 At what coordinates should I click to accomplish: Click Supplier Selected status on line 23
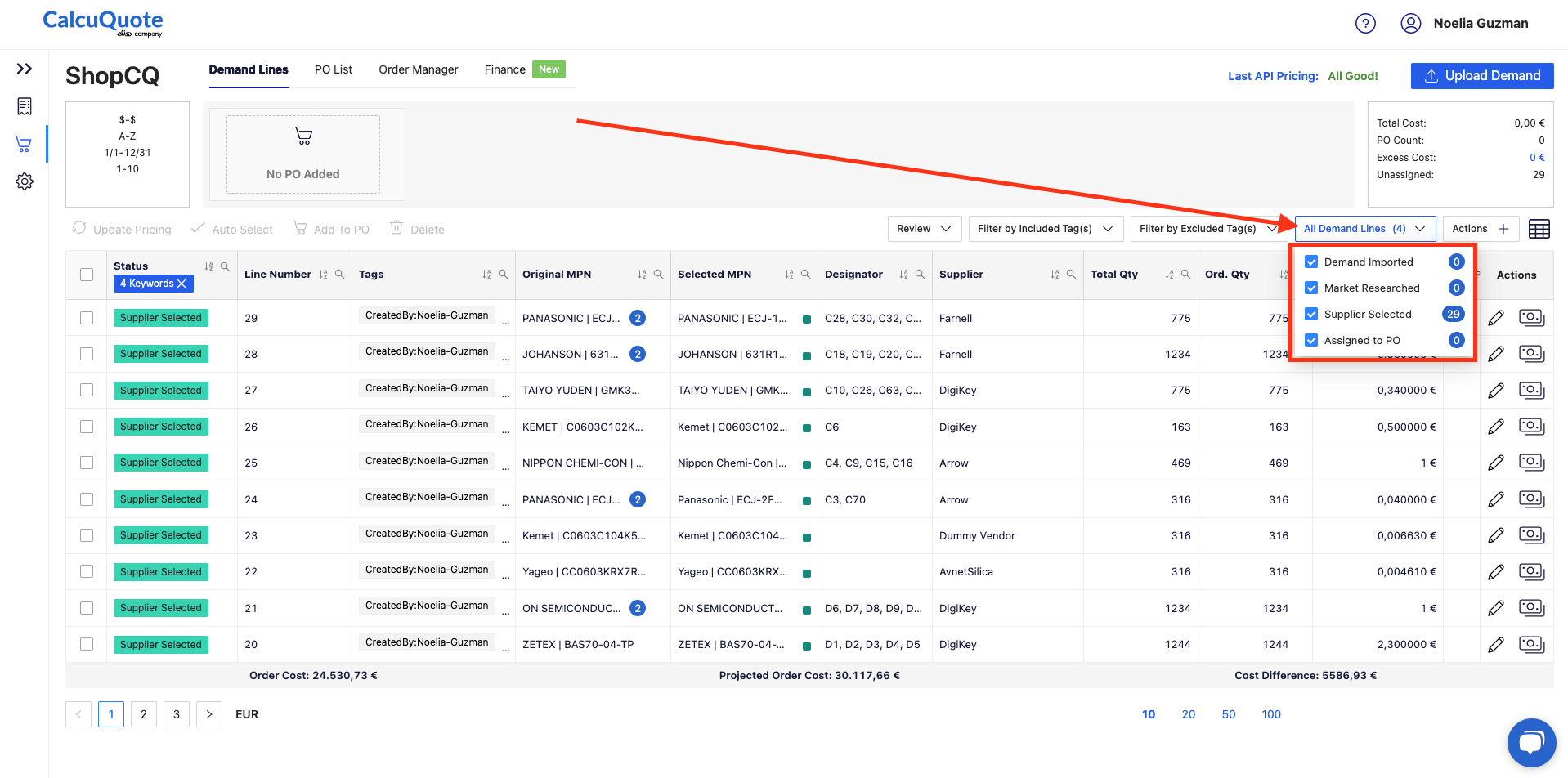(x=161, y=535)
